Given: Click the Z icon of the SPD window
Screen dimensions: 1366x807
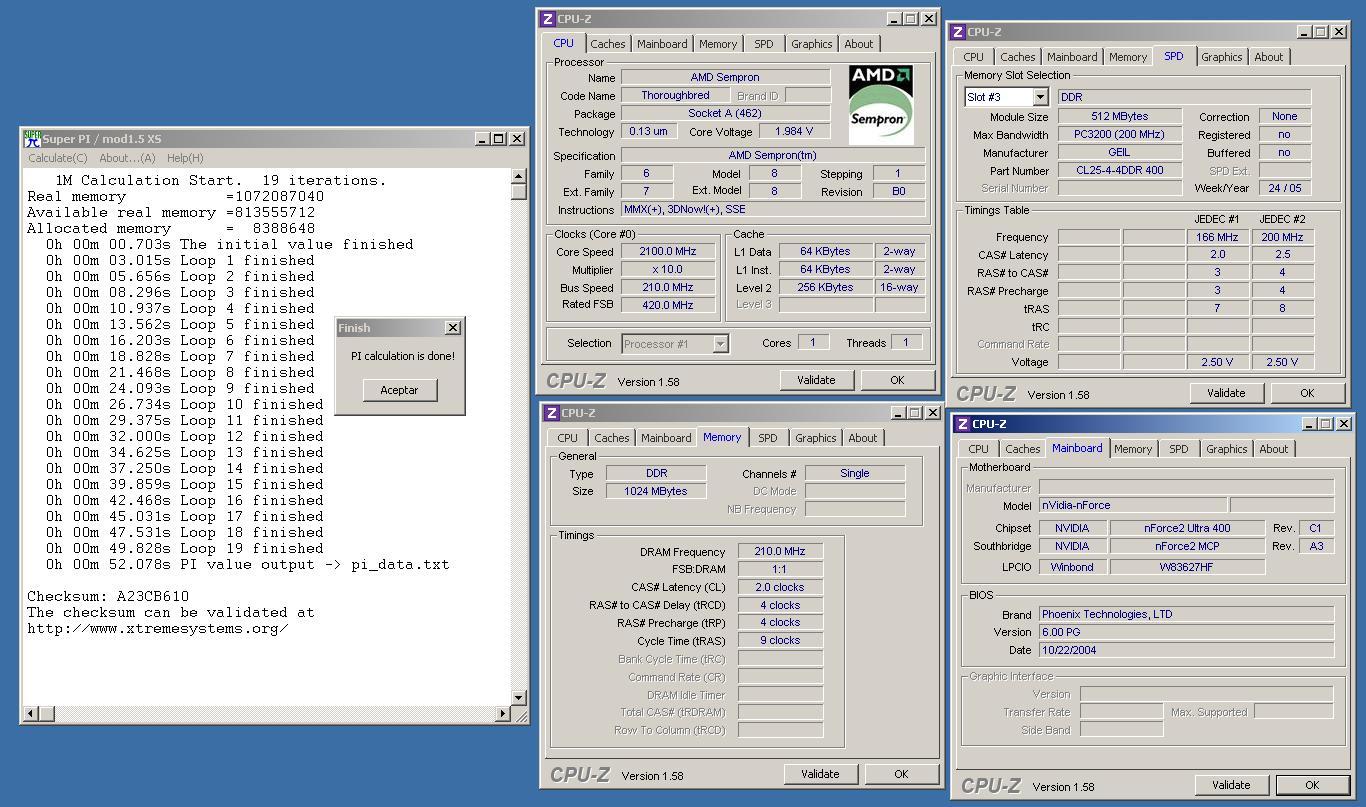Looking at the screenshot, I should pyautogui.click(x=957, y=32).
